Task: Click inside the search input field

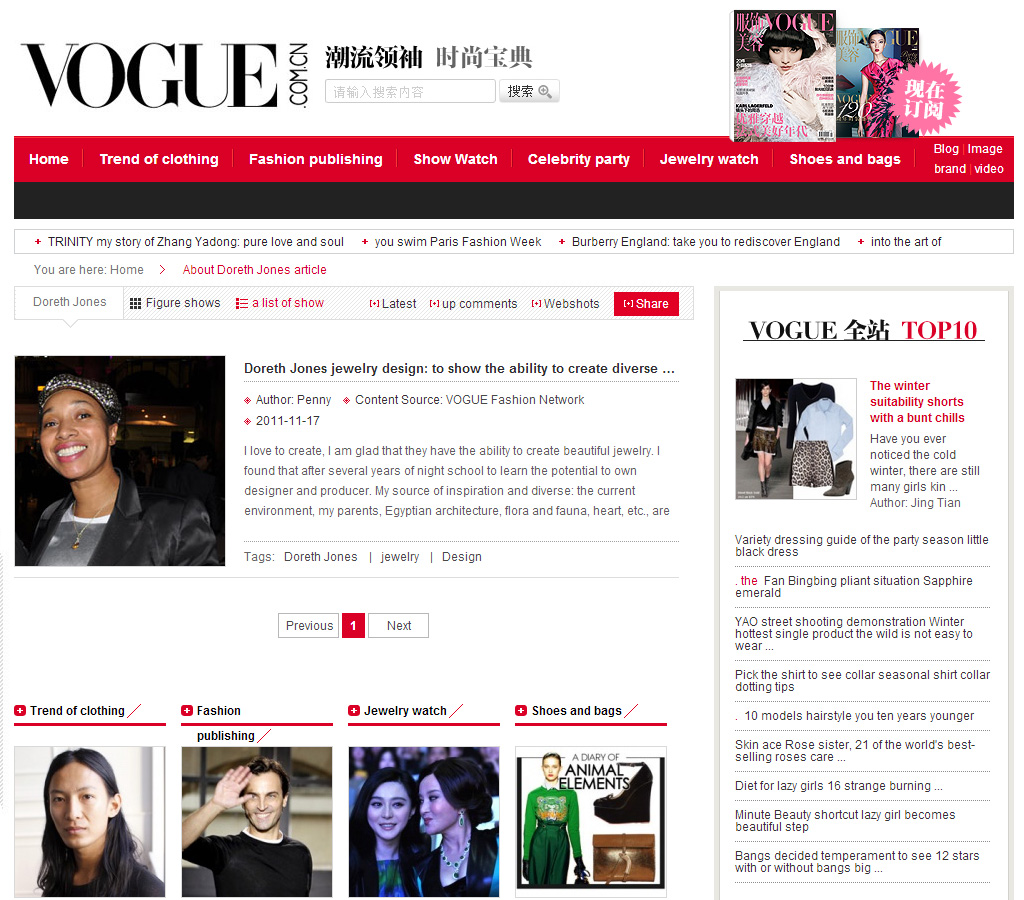Action: [x=410, y=91]
